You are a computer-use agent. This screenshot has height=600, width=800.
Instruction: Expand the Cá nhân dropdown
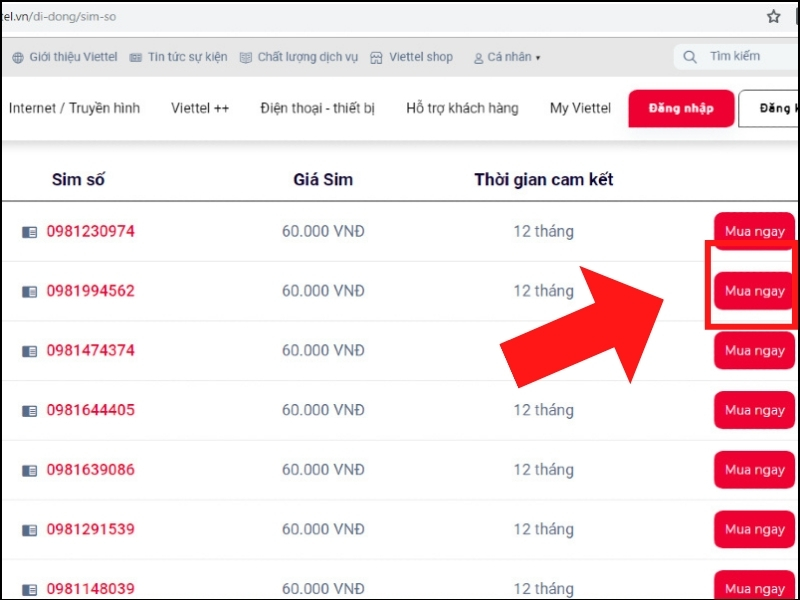point(507,58)
